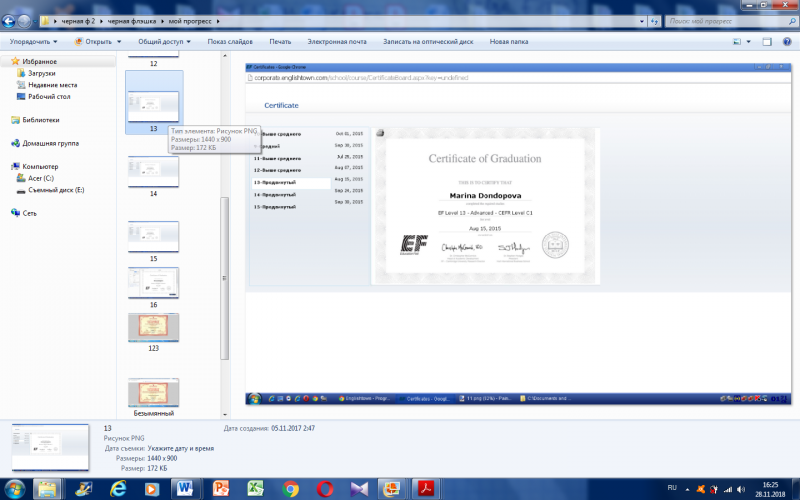Viewport: 800px width, 500px height.
Task: Open the Help question mark icon
Action: (x=787, y=42)
